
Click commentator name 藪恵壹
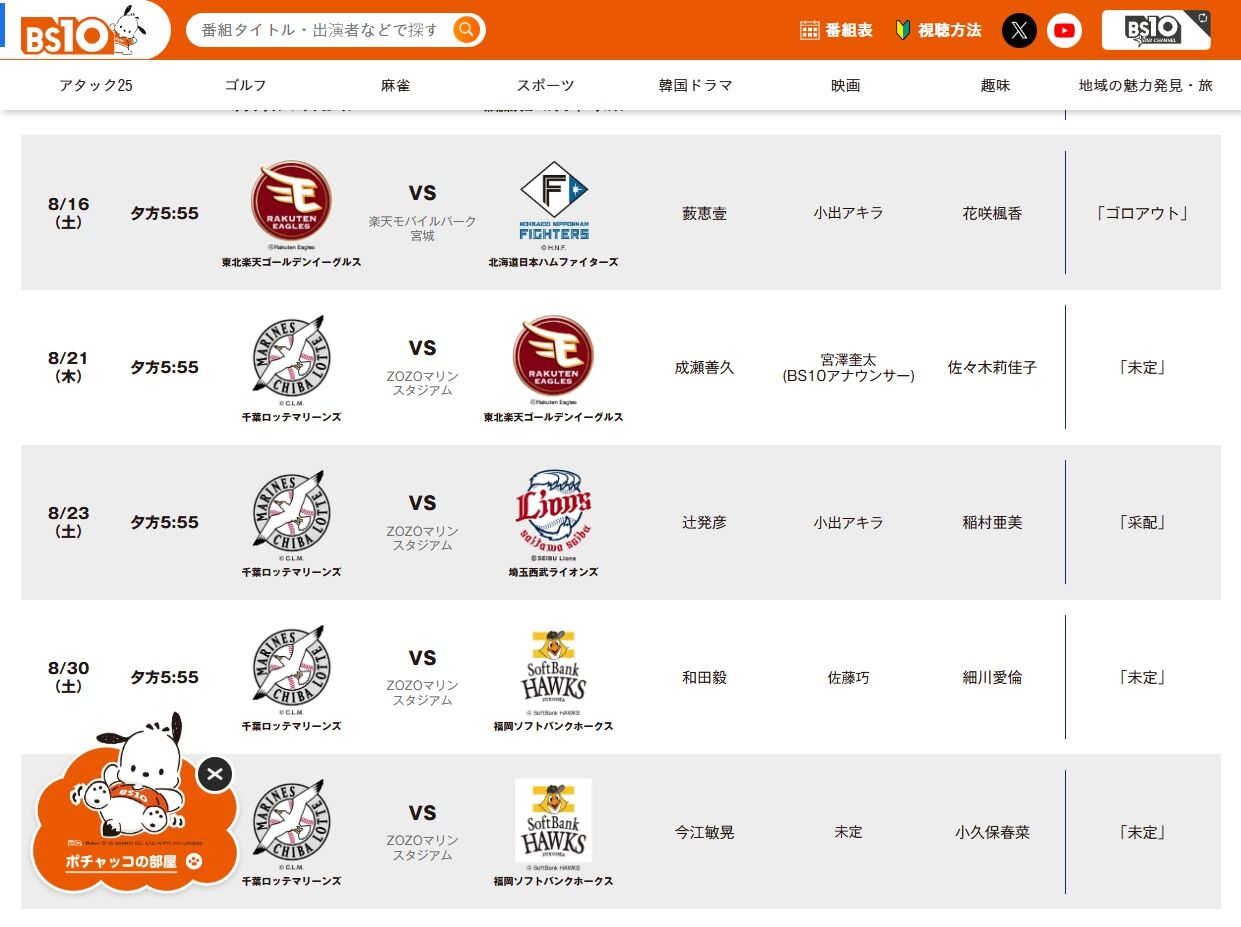pyautogui.click(x=705, y=213)
